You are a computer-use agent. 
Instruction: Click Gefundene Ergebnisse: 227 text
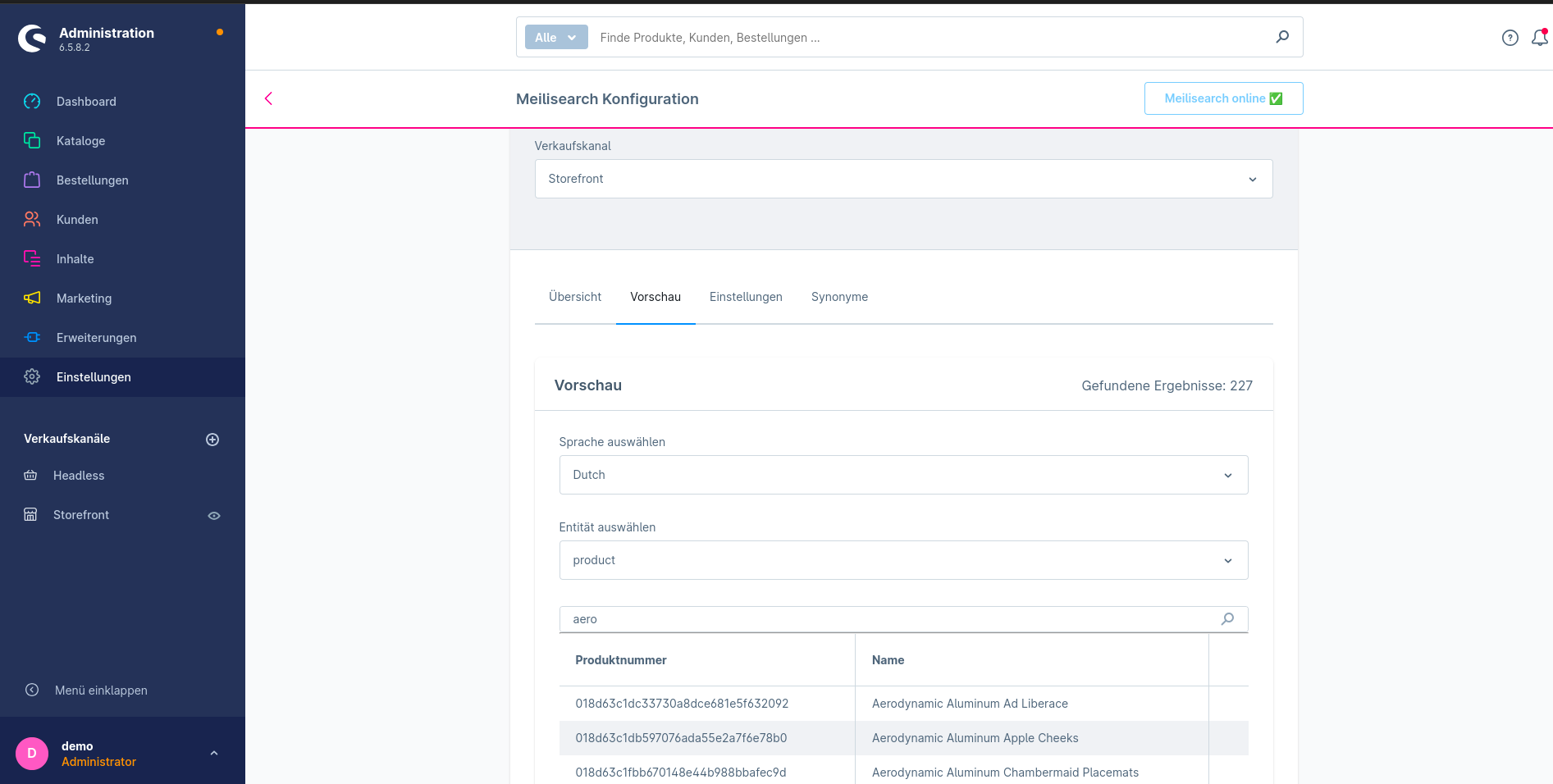[1167, 385]
